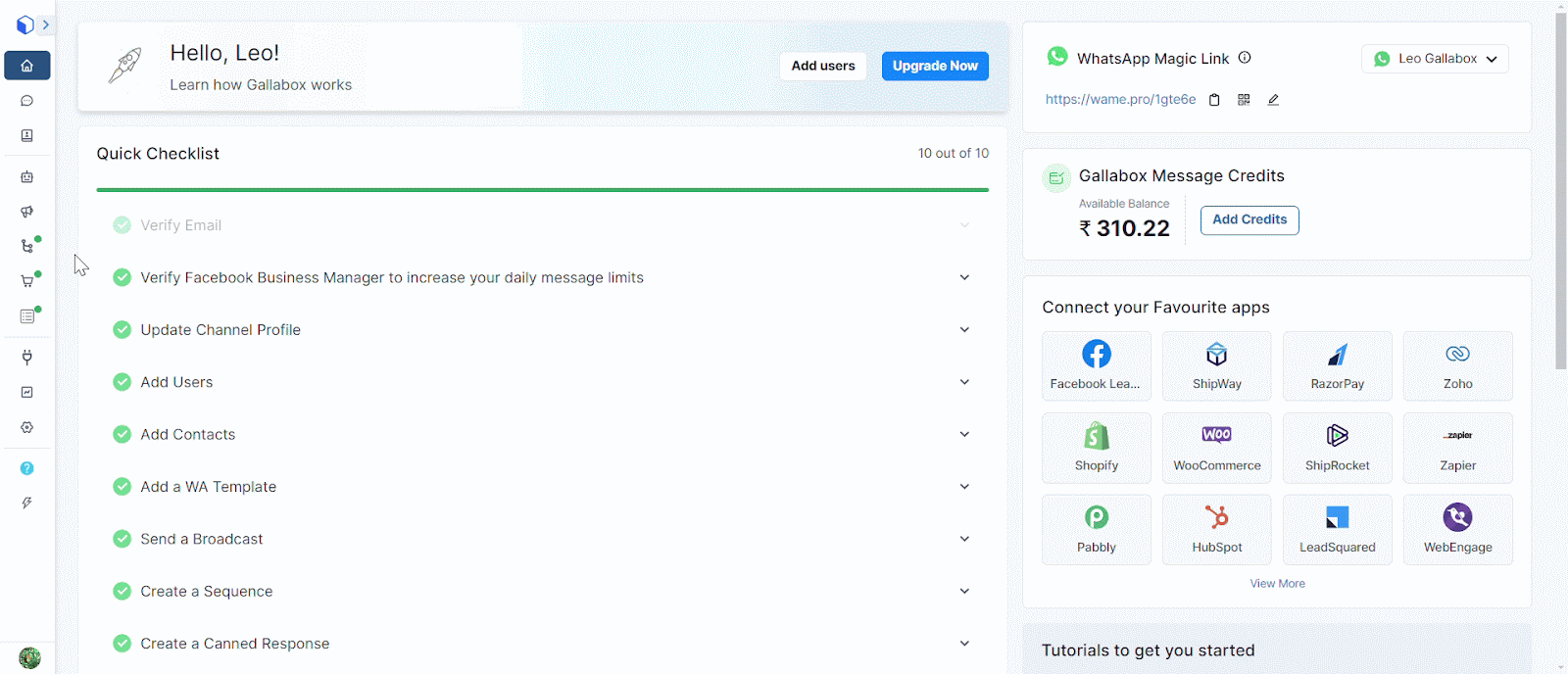Open the conversations chat icon in sidebar
This screenshot has width=1568, height=674.
pos(27,101)
